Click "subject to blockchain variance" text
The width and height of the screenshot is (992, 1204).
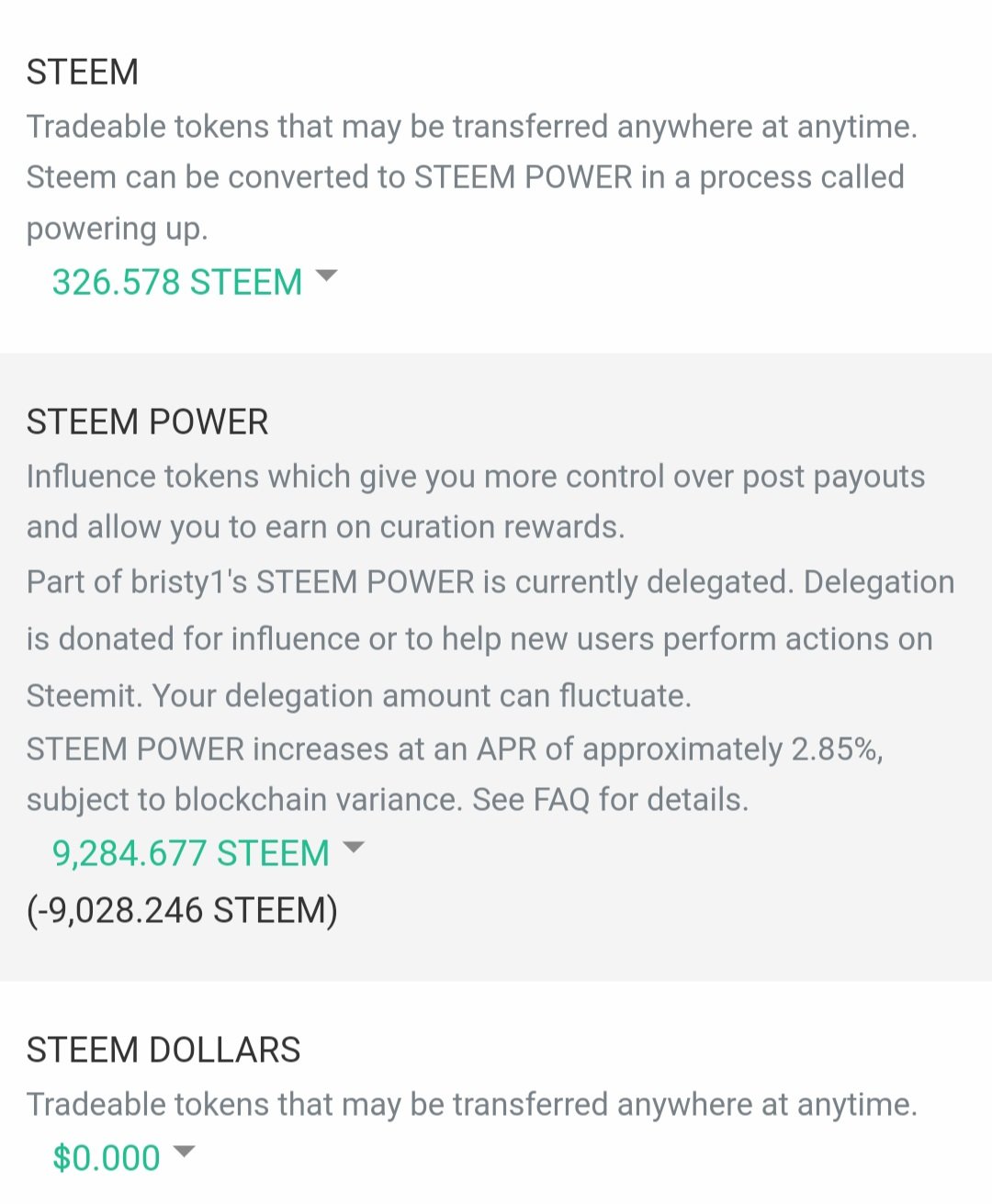(x=242, y=799)
